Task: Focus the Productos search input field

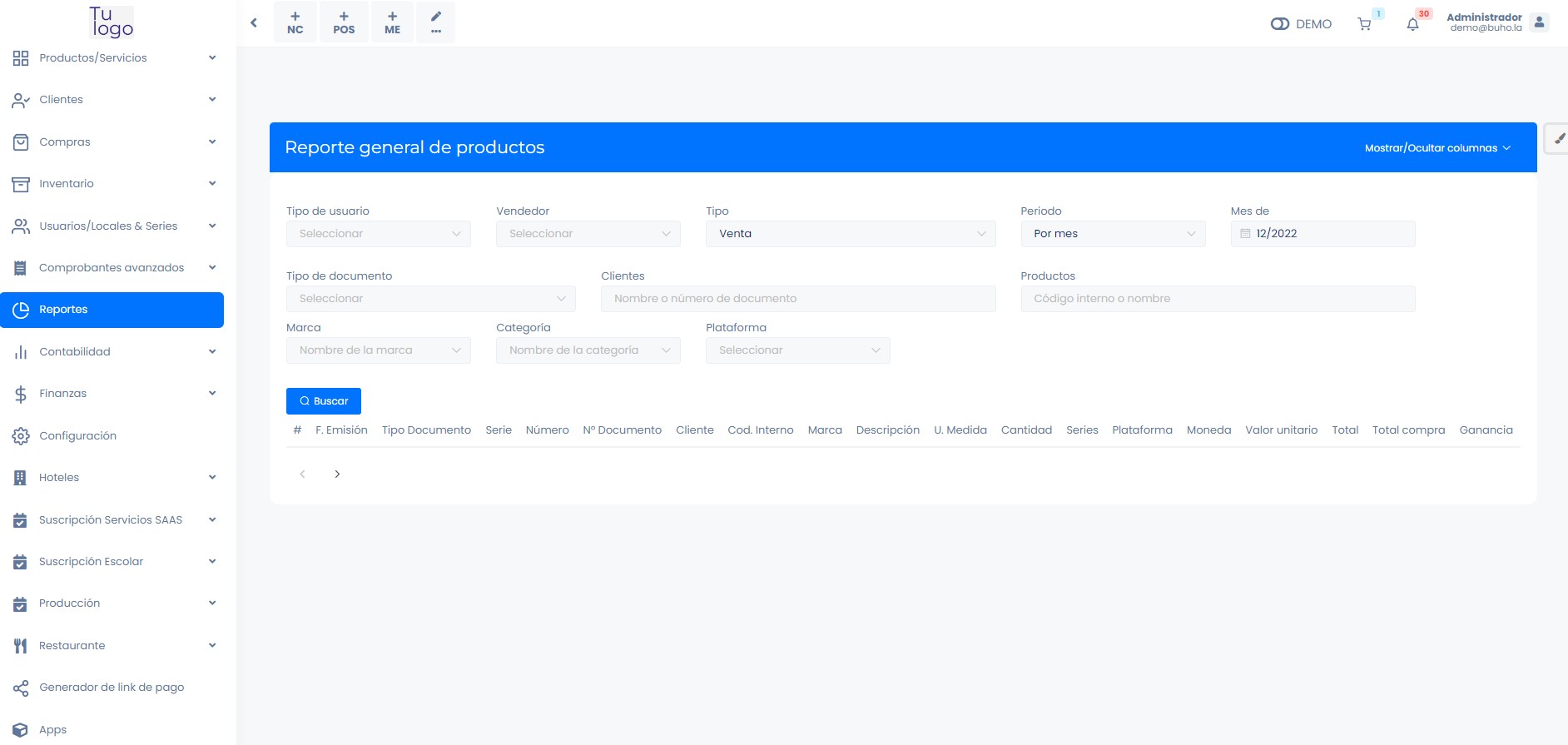Action: (1217, 299)
